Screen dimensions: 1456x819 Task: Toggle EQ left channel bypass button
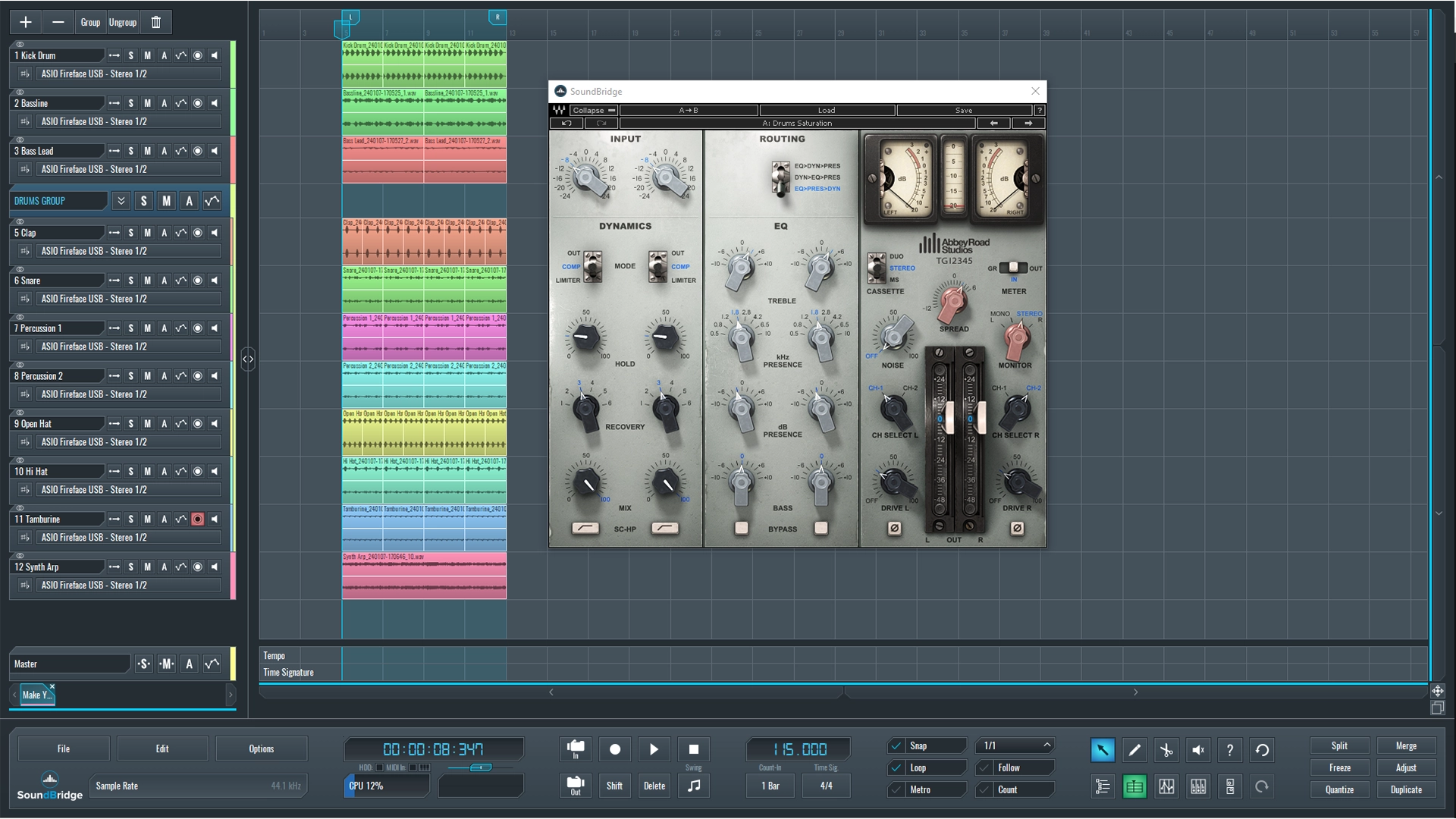(x=742, y=528)
